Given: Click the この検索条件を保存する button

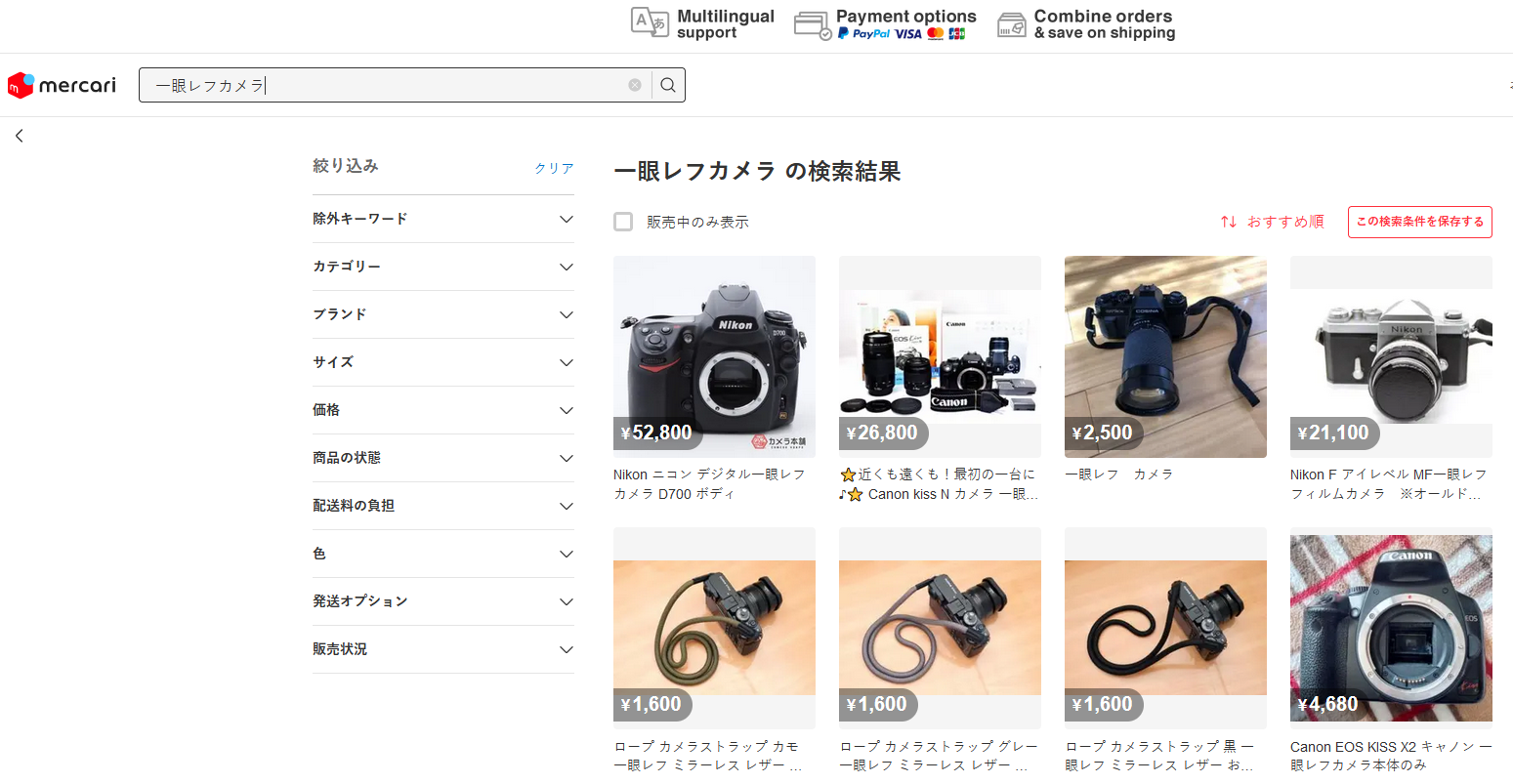Looking at the screenshot, I should (x=1419, y=222).
